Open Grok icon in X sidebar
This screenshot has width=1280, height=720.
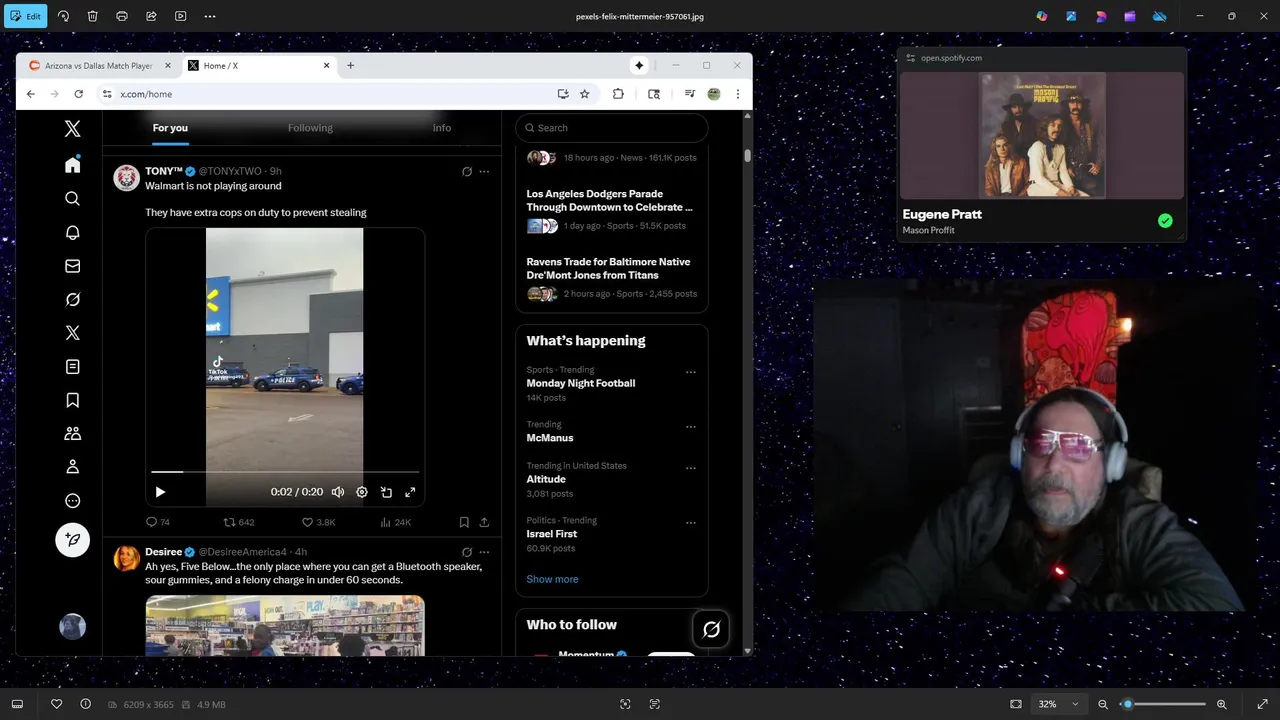tap(72, 299)
